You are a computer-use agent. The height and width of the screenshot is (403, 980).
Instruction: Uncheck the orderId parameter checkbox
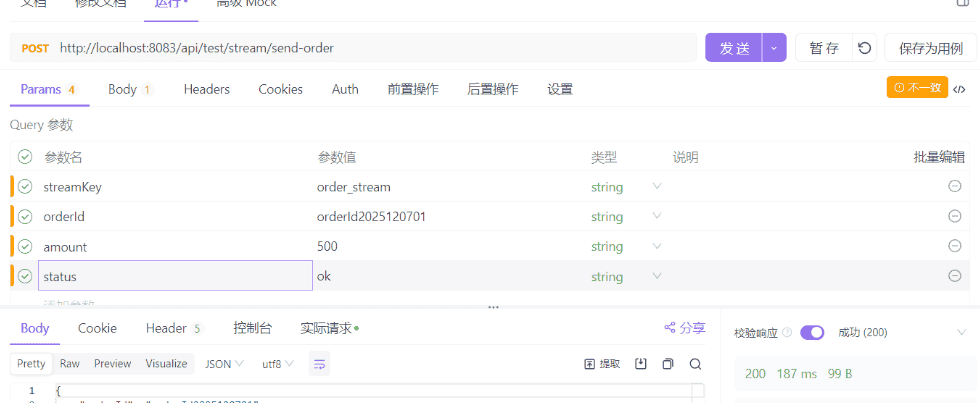(25, 216)
